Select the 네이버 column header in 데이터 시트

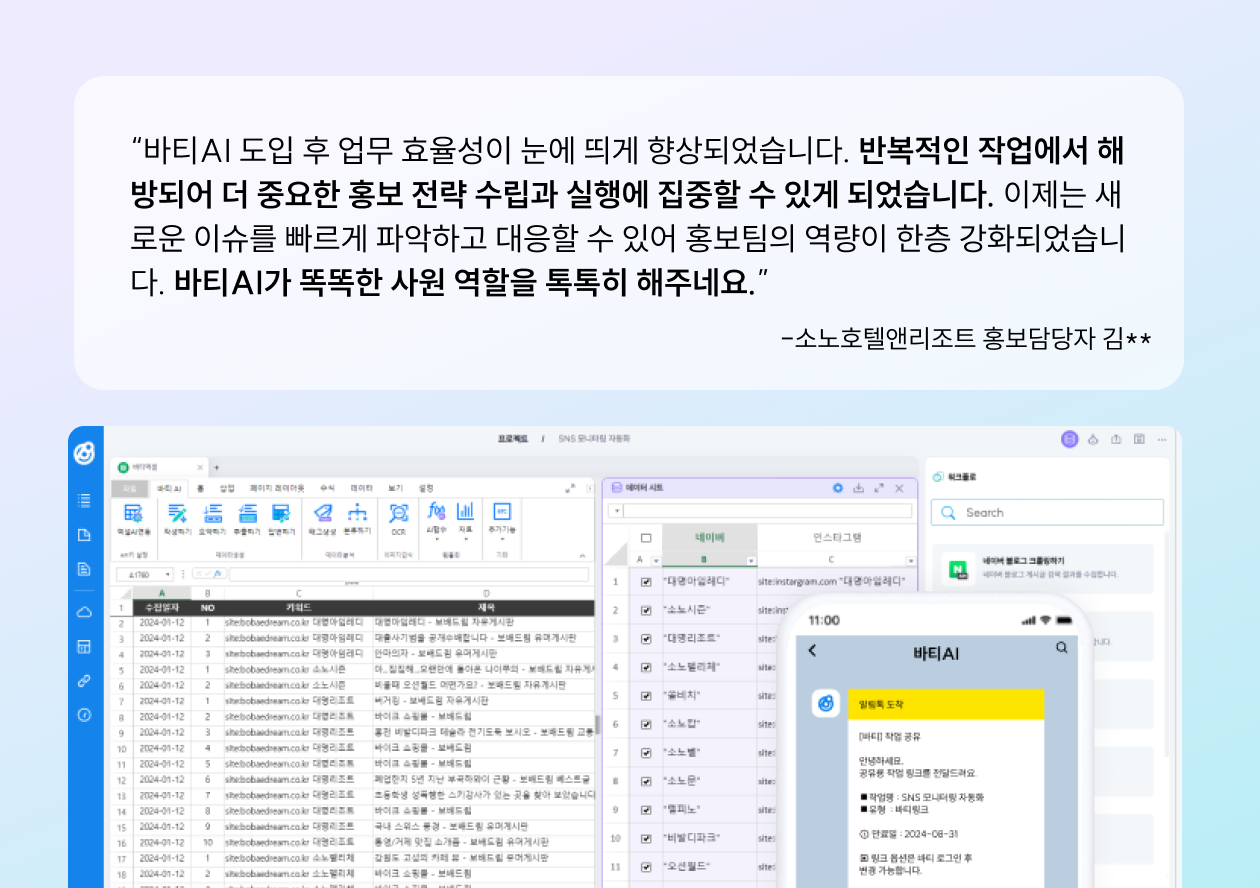tap(710, 537)
